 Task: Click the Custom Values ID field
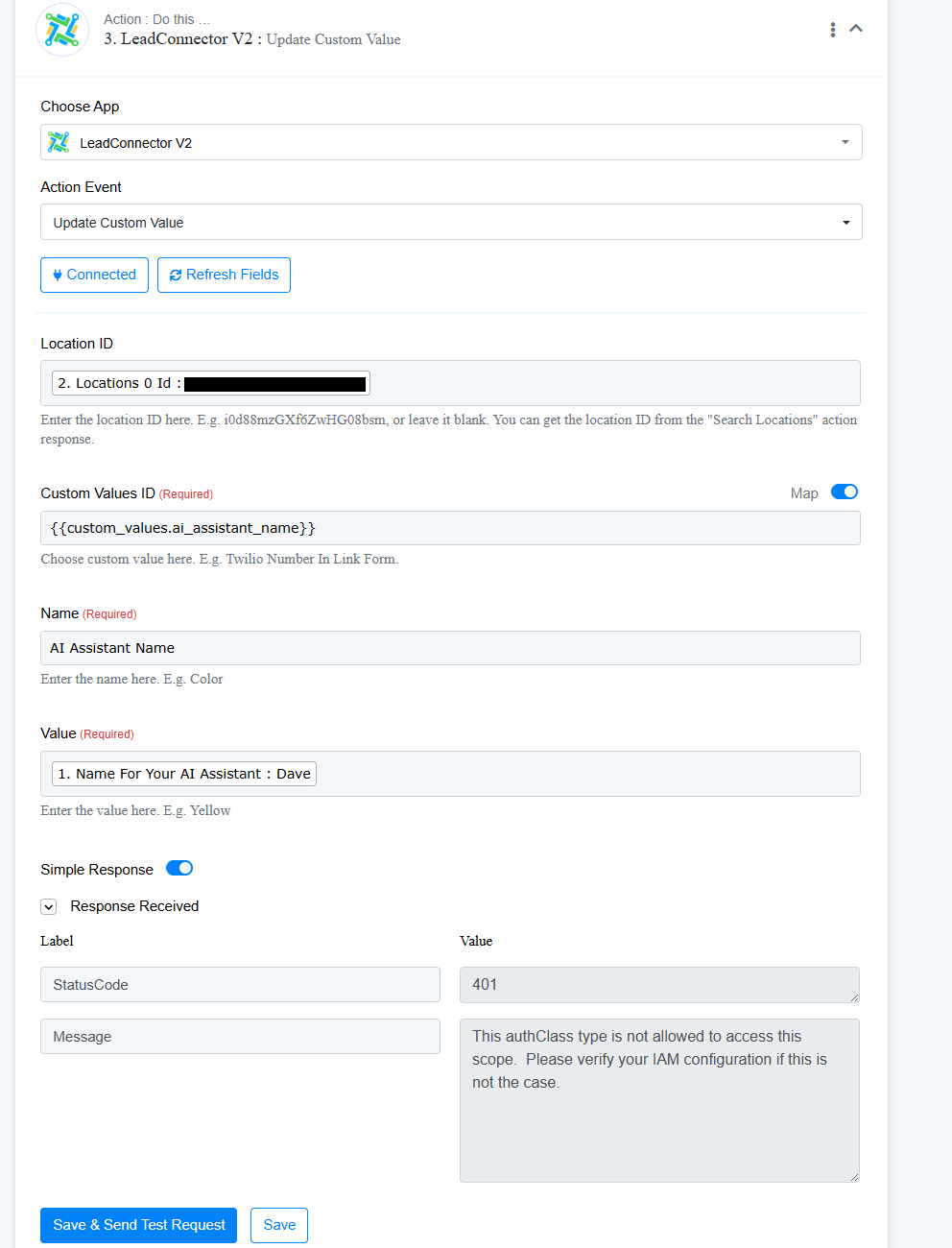point(450,528)
